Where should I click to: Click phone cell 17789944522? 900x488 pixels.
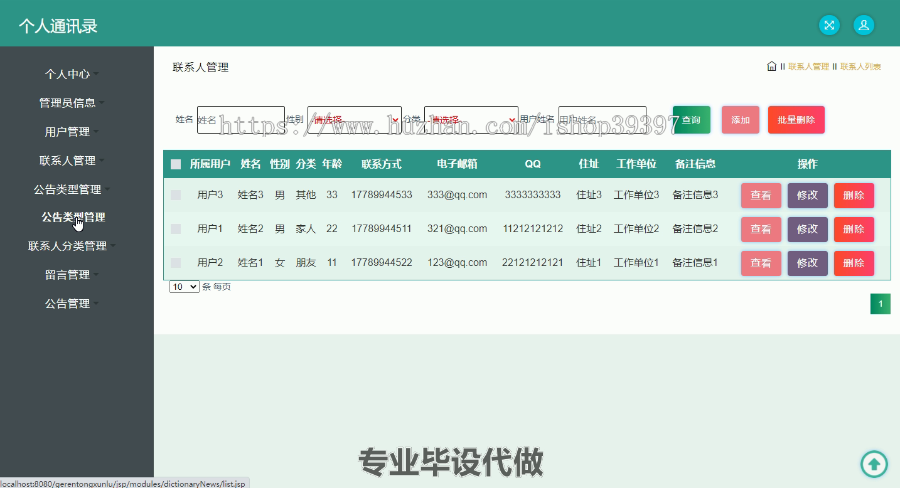pyautogui.click(x=382, y=262)
